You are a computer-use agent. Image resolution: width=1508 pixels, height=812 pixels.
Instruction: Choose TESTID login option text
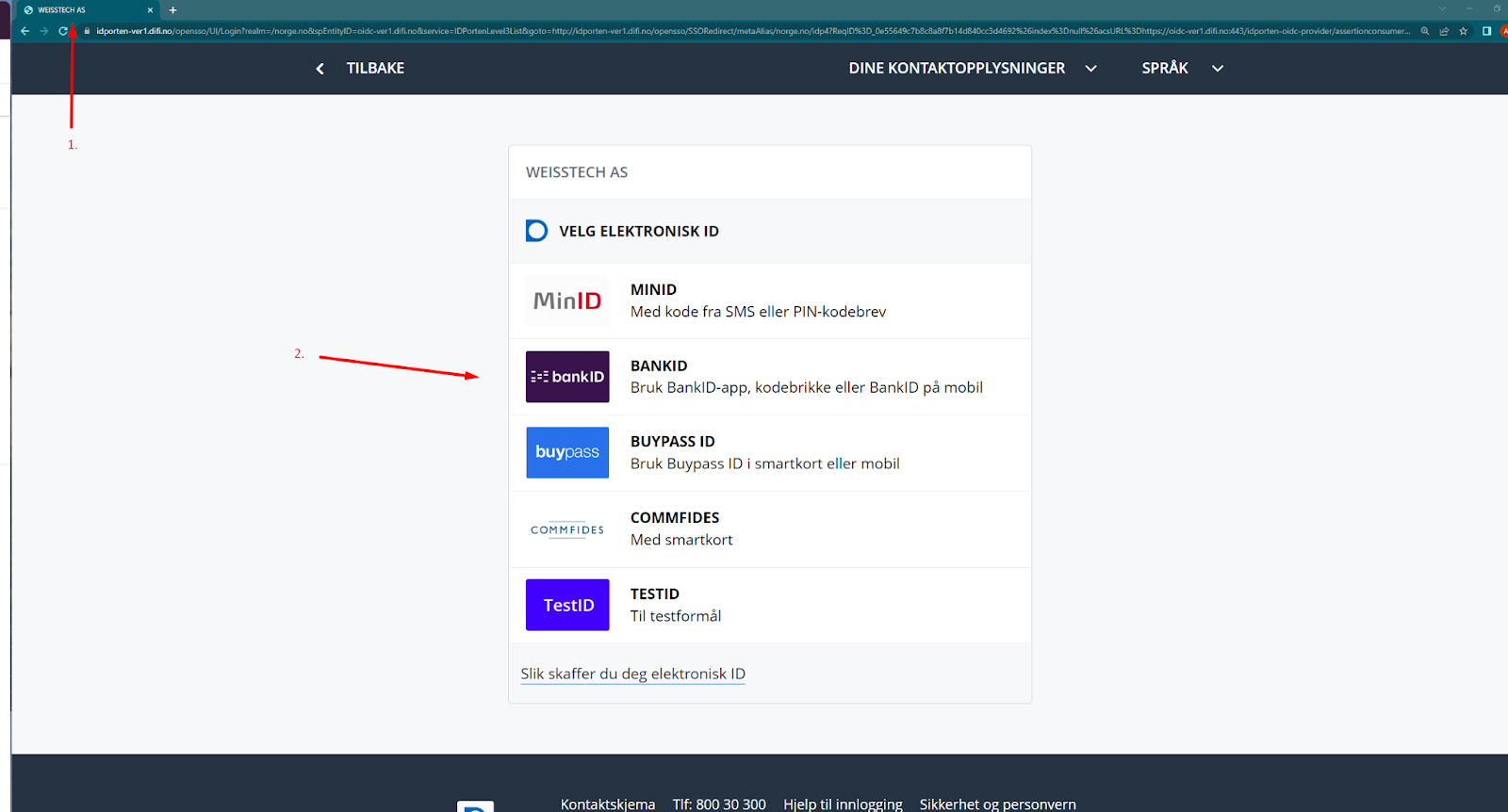click(x=655, y=594)
